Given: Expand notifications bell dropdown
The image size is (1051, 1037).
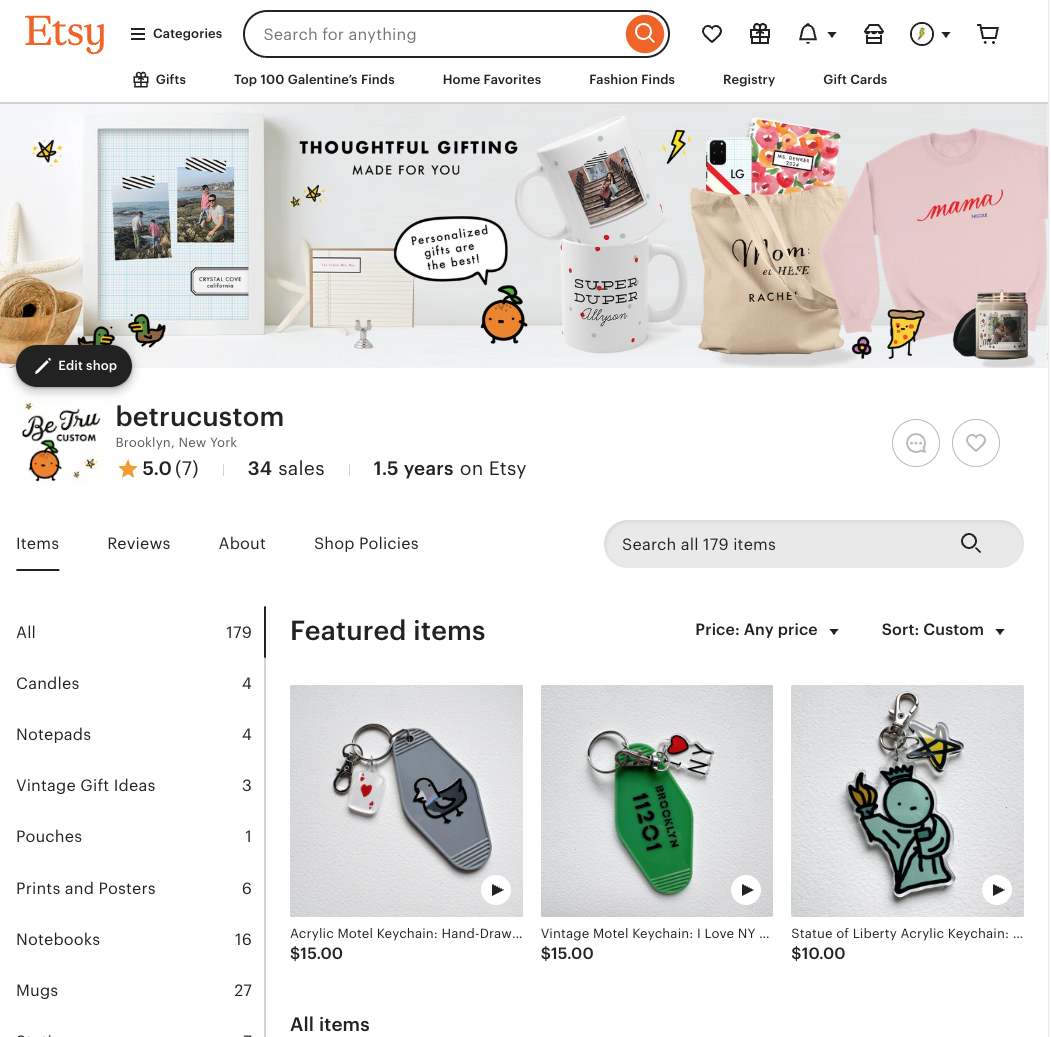Looking at the screenshot, I should click(817, 34).
